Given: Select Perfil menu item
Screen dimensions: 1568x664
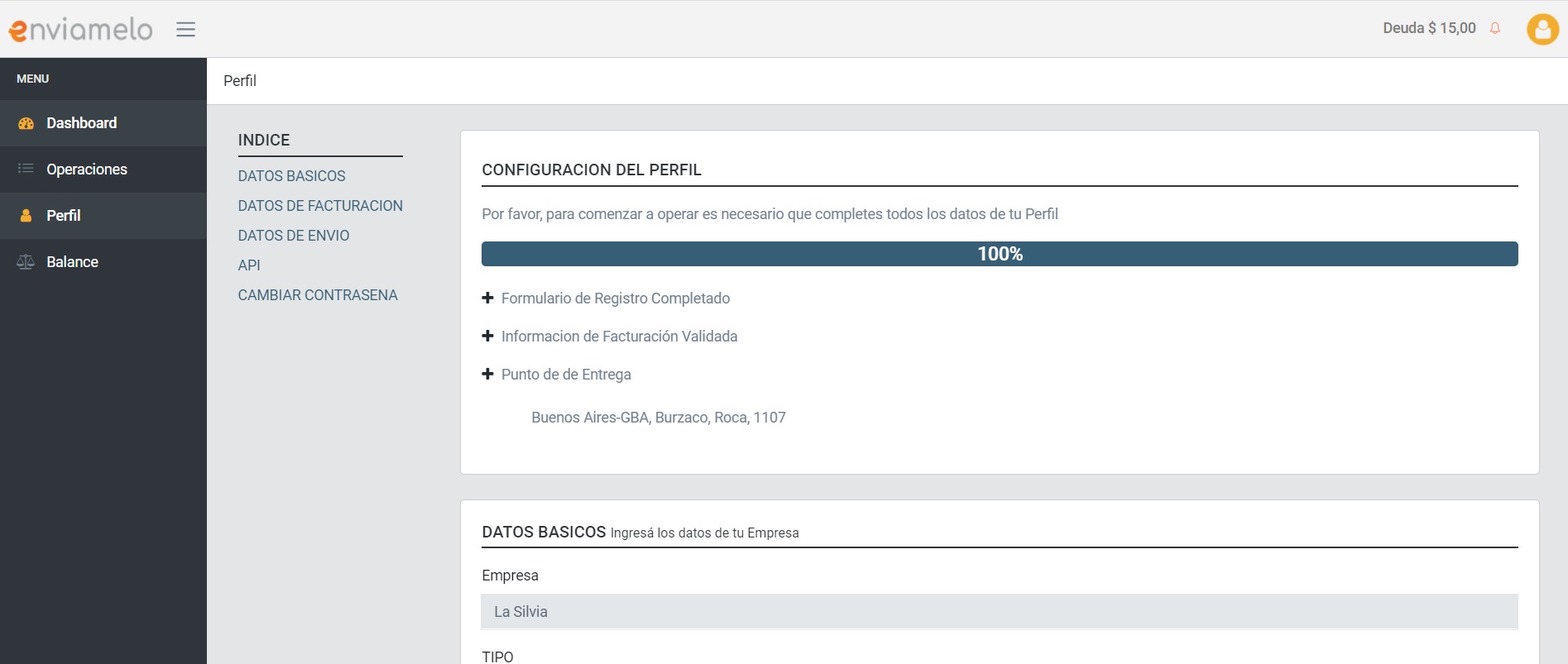Looking at the screenshot, I should coord(103,216).
